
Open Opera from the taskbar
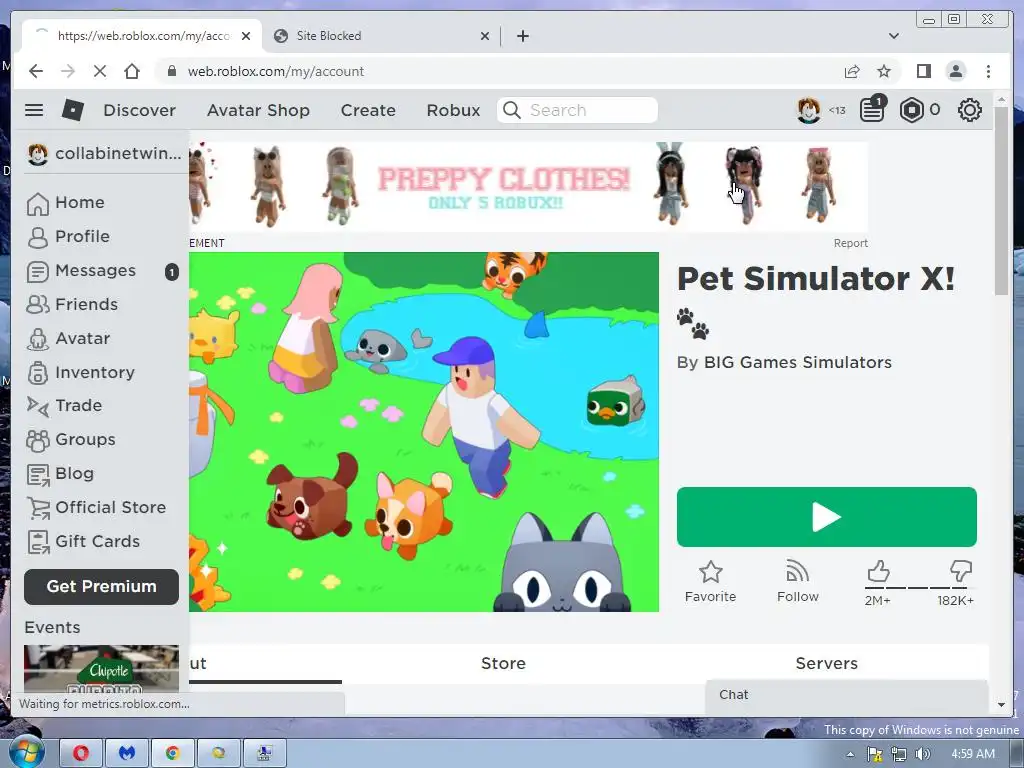pos(81,753)
